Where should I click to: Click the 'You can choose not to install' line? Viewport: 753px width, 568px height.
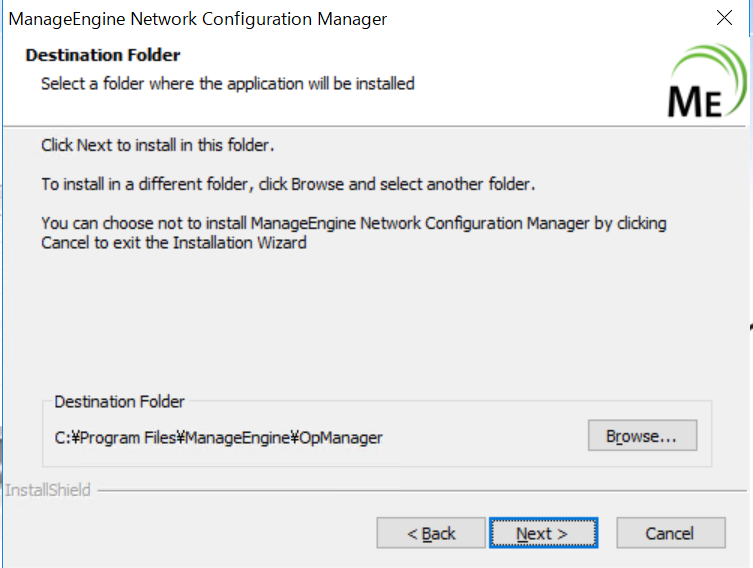tap(353, 223)
